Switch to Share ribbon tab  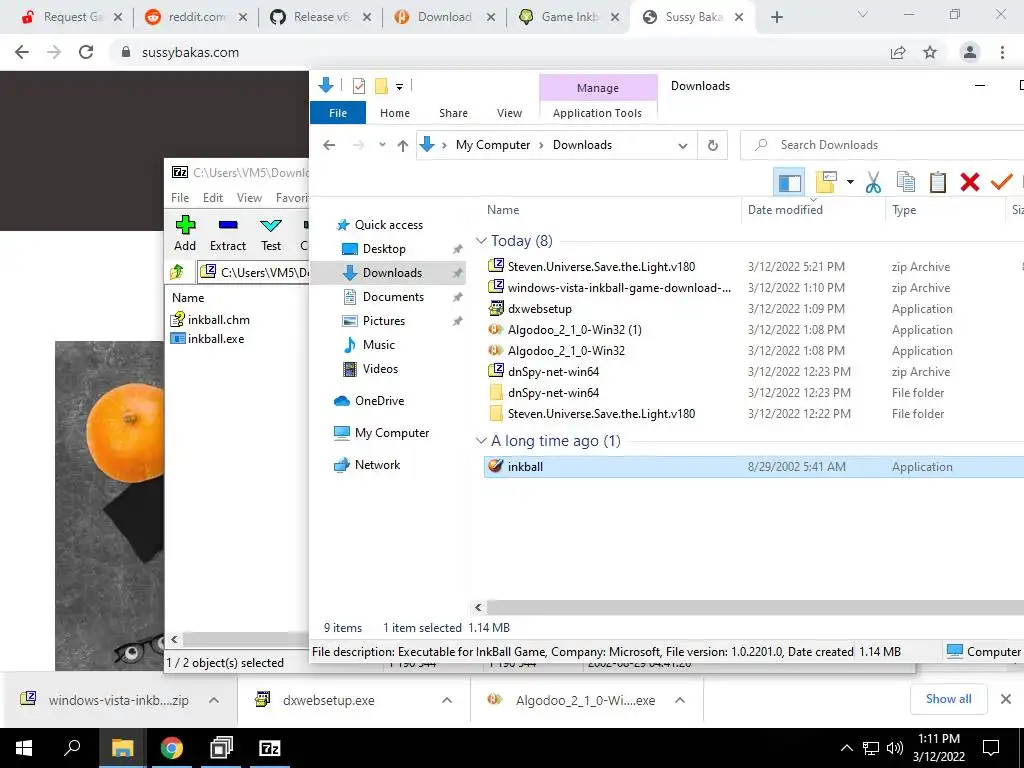(453, 113)
